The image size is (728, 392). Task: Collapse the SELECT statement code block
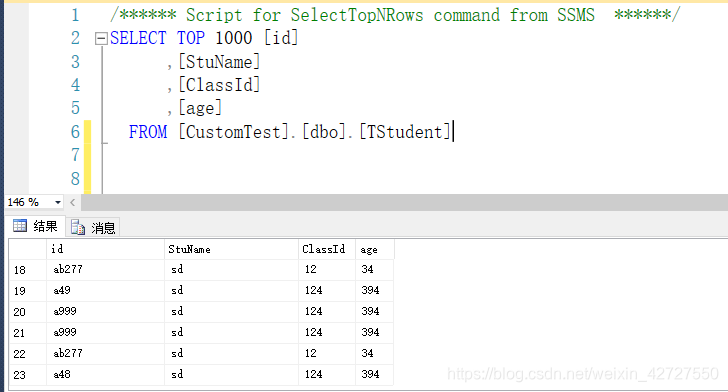point(101,39)
